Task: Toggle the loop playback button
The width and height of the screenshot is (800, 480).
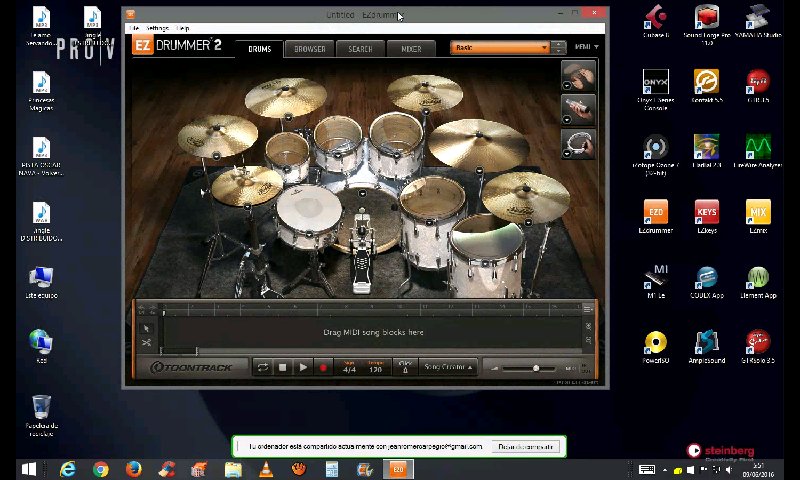Action: pyautogui.click(x=263, y=367)
